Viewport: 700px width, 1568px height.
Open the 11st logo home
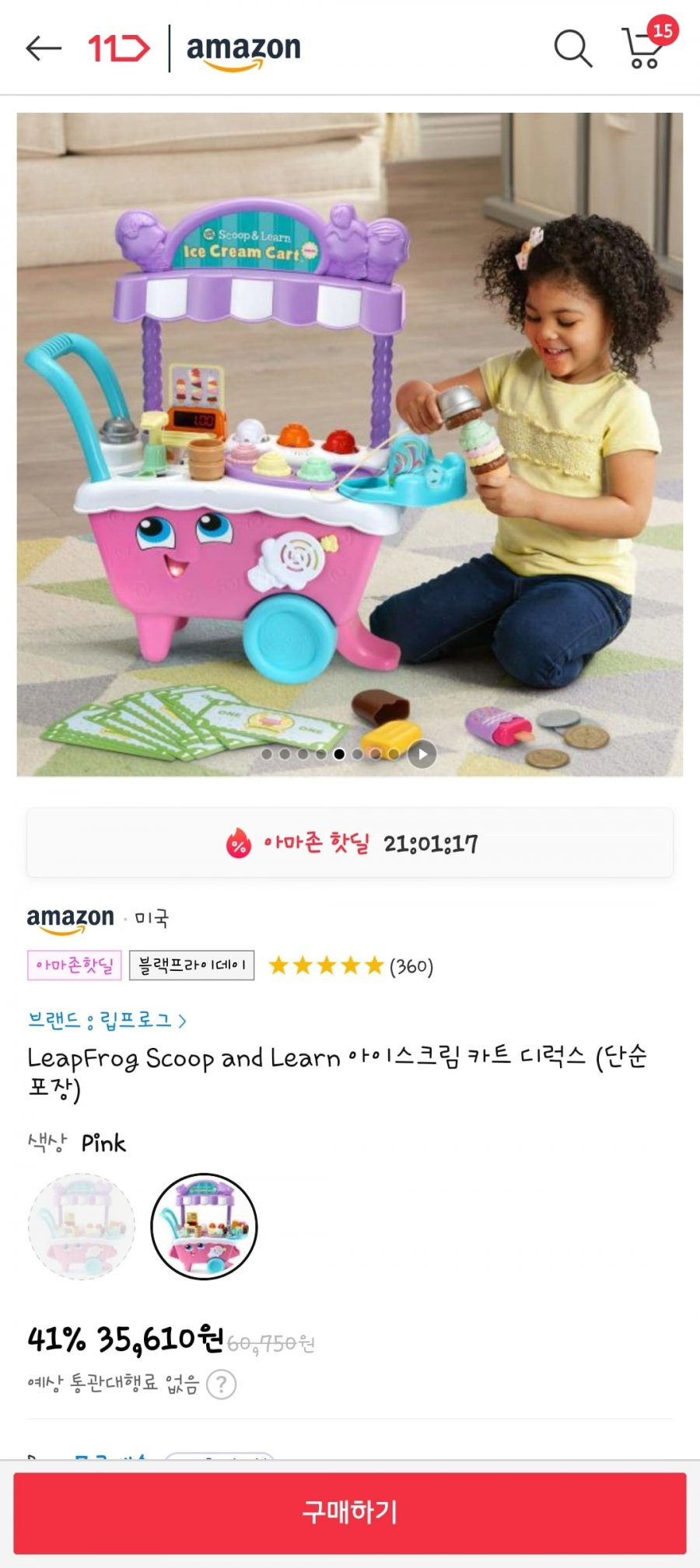[118, 48]
